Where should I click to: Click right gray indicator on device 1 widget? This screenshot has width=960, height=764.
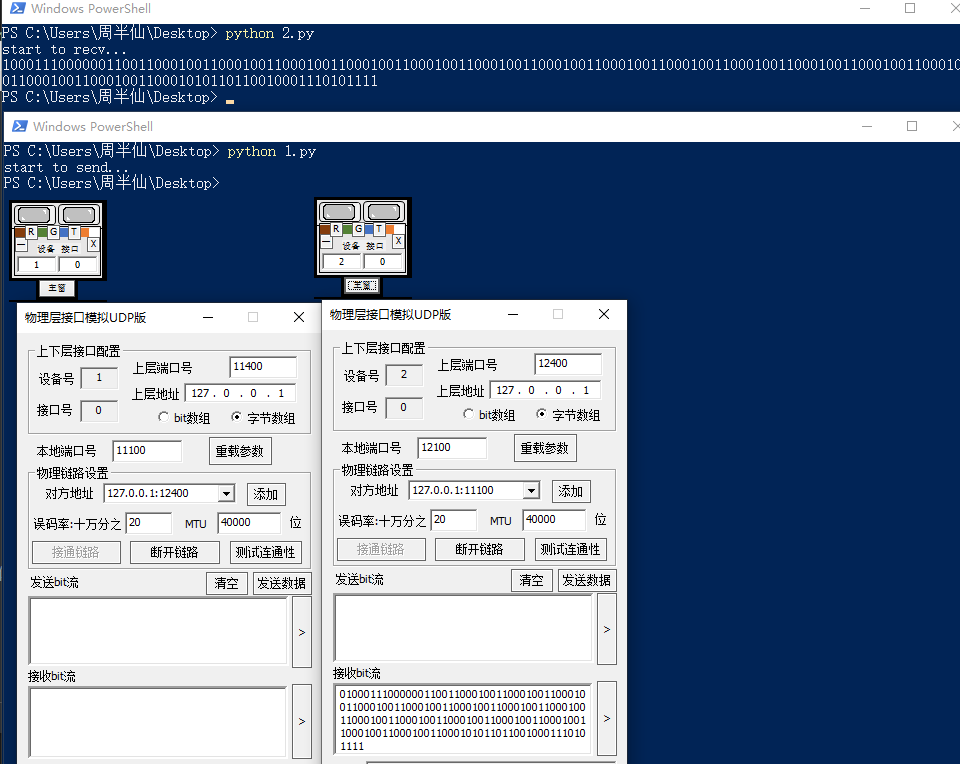point(80,215)
